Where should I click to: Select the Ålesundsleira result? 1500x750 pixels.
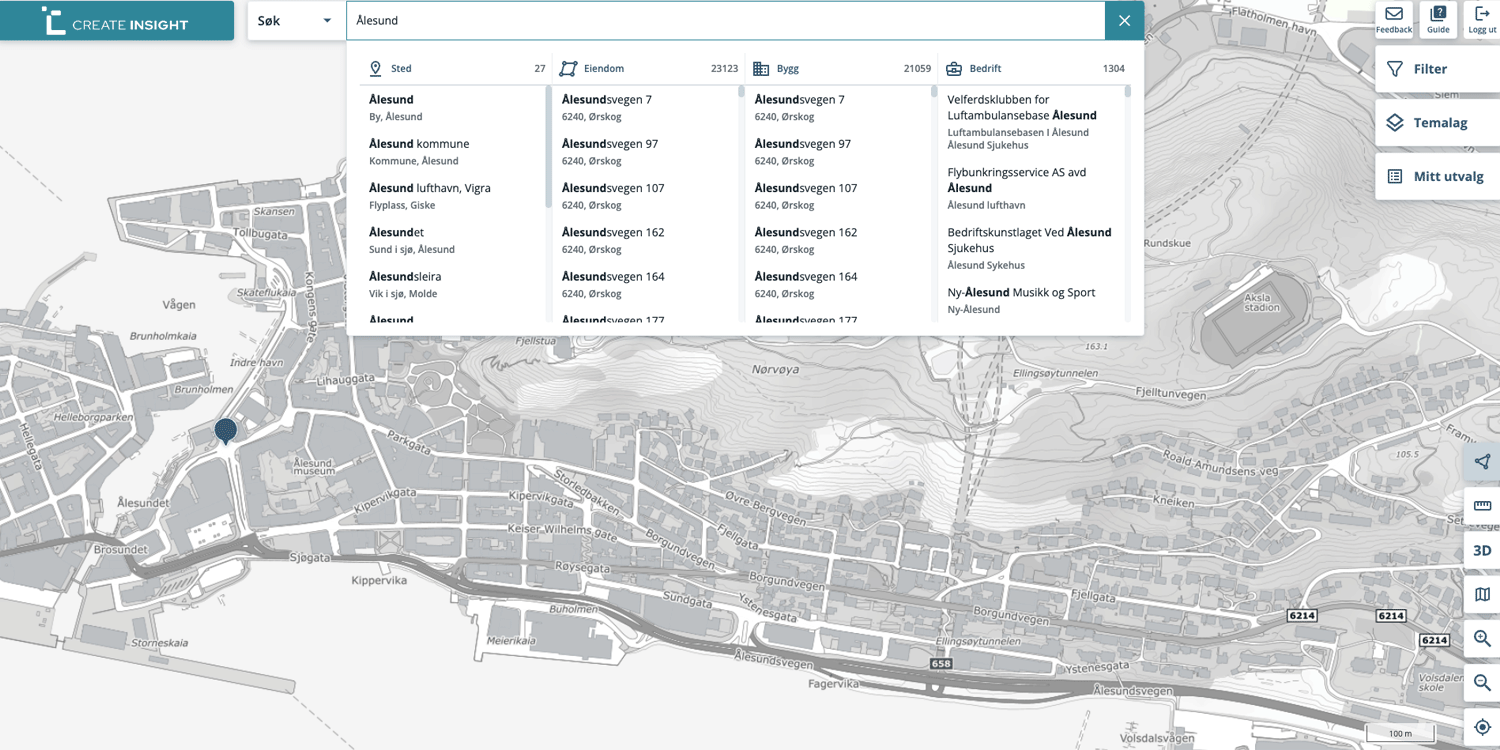coord(452,284)
